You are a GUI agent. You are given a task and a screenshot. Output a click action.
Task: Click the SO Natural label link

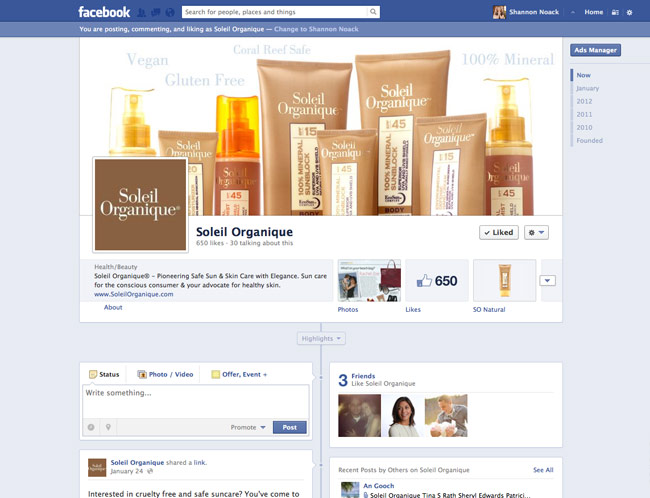489,309
